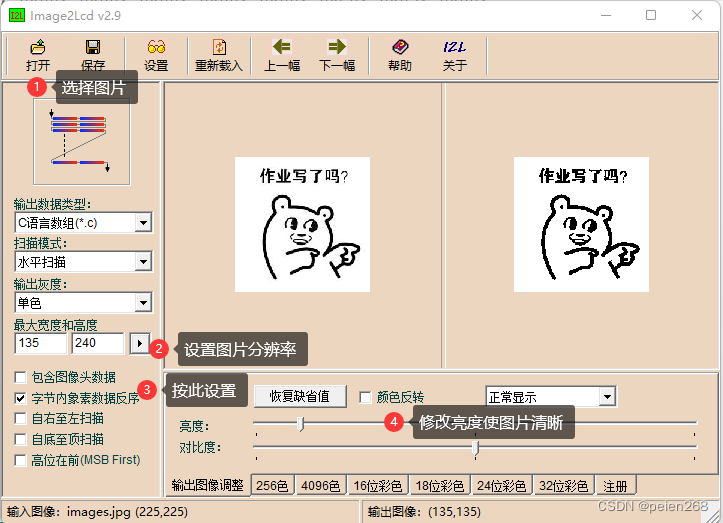
Task: Enable 自底至顶扫描 checkbox
Action: (20, 440)
